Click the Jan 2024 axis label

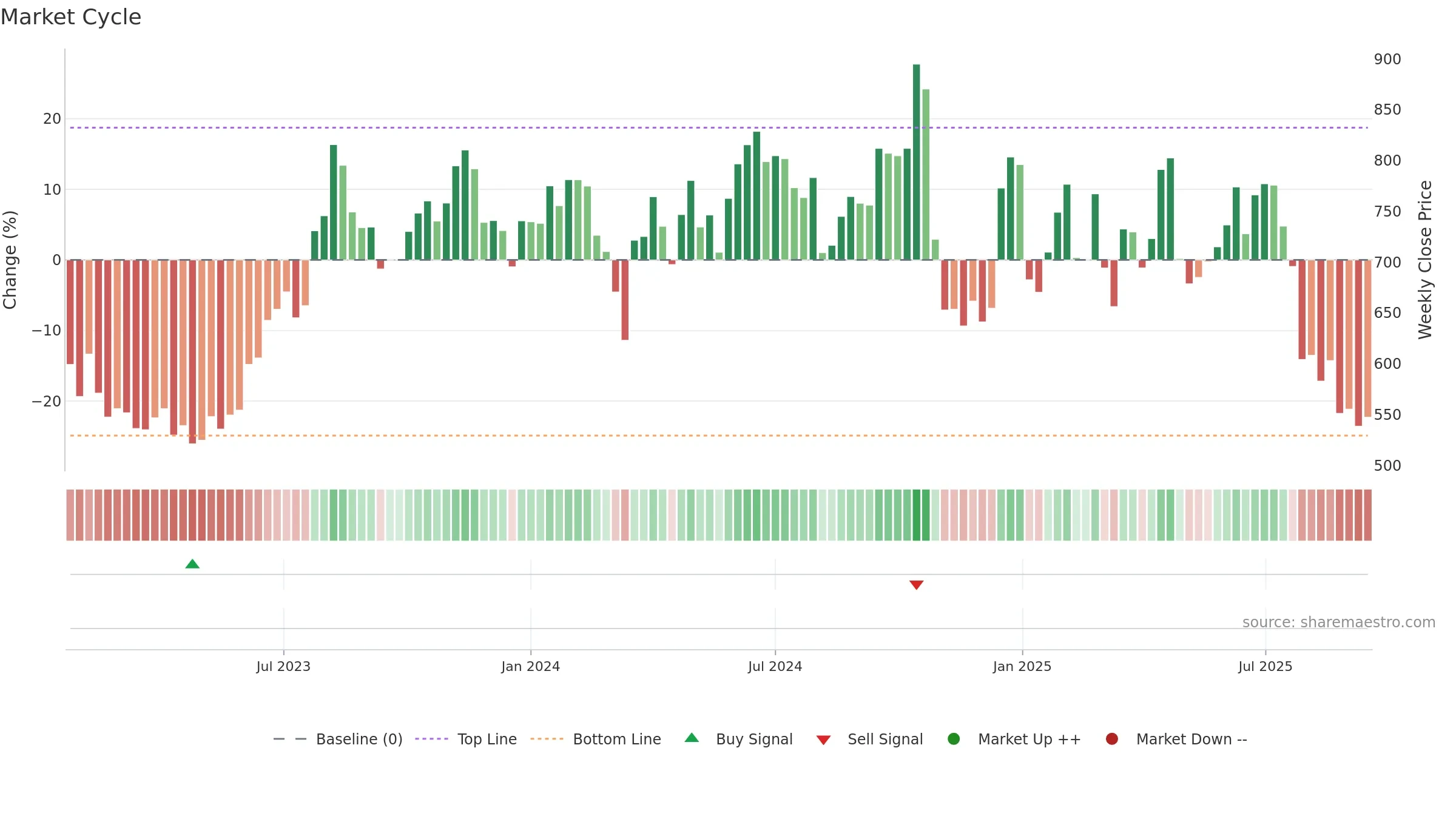click(x=531, y=667)
